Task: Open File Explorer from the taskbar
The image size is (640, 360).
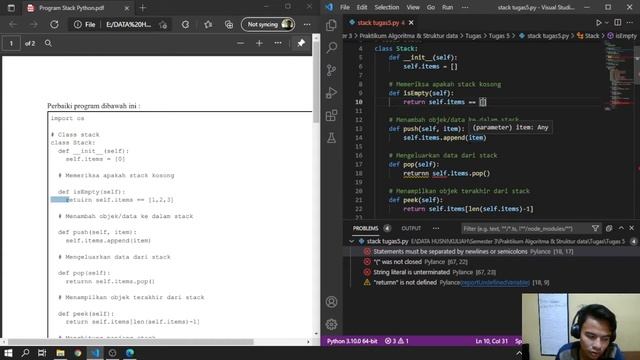Action: (60, 353)
